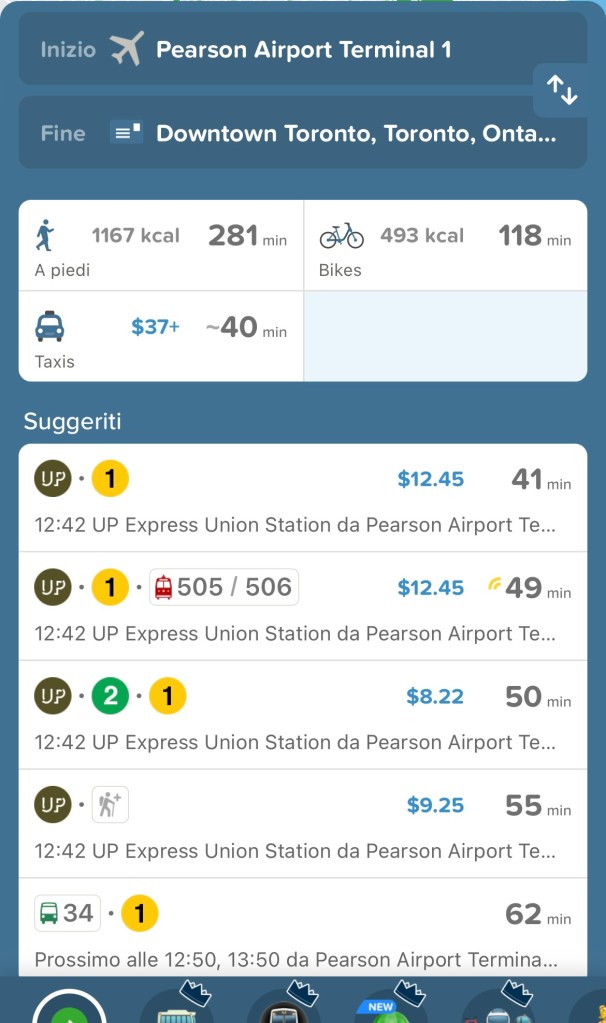Open the 41 min UP Express route
Image resolution: width=606 pixels, height=1023 pixels.
tap(302, 498)
